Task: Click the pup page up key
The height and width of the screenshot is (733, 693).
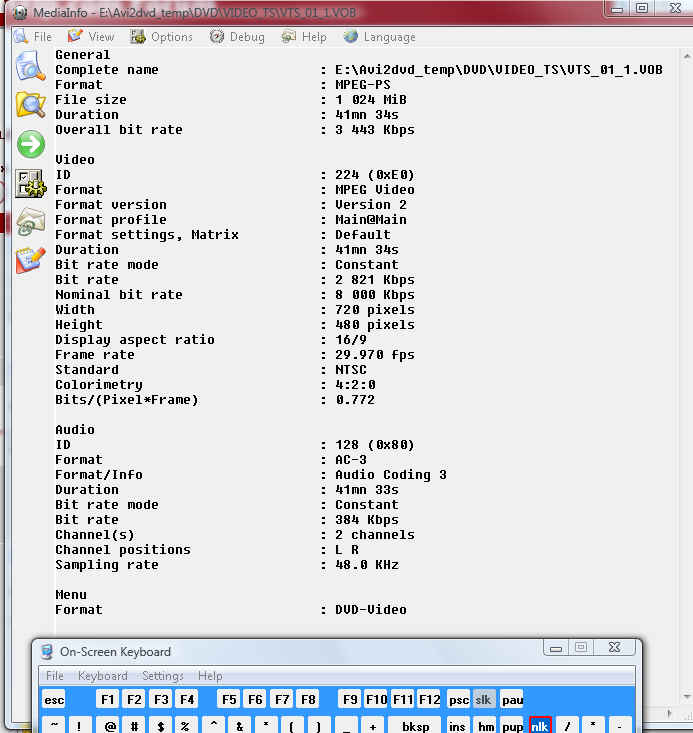Action: click(x=513, y=726)
